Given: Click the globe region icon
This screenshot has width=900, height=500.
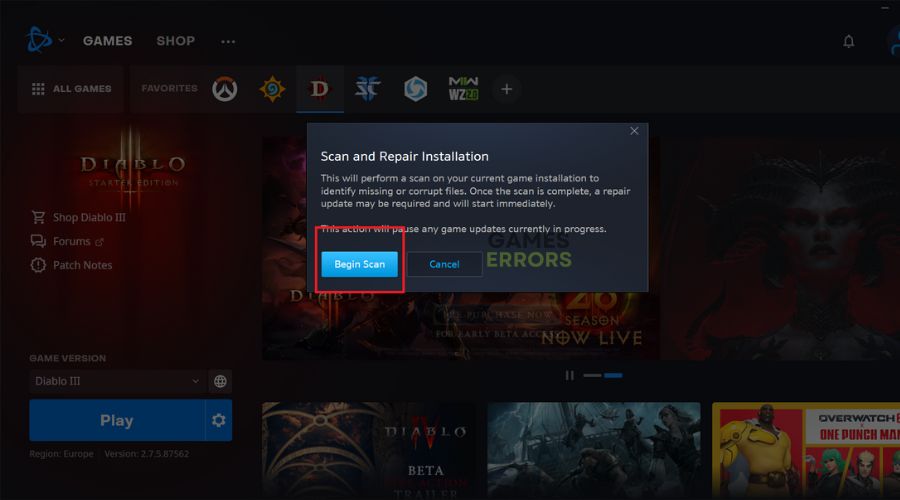Looking at the screenshot, I should pyautogui.click(x=220, y=381).
